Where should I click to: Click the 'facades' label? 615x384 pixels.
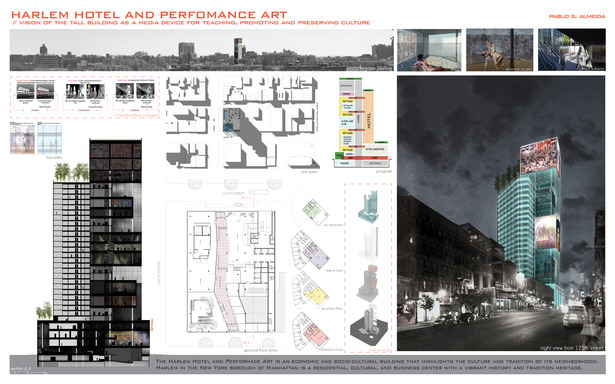(54, 157)
